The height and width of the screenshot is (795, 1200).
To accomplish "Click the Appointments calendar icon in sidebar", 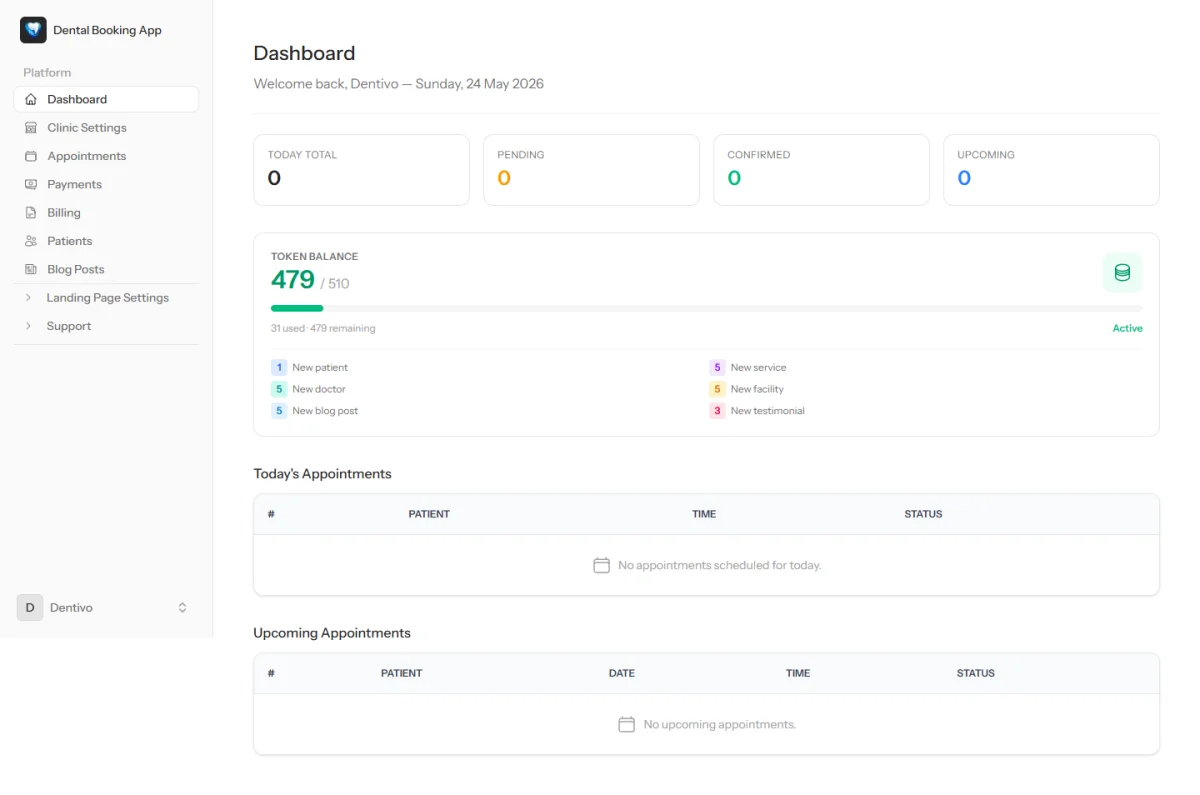I will click(x=31, y=156).
